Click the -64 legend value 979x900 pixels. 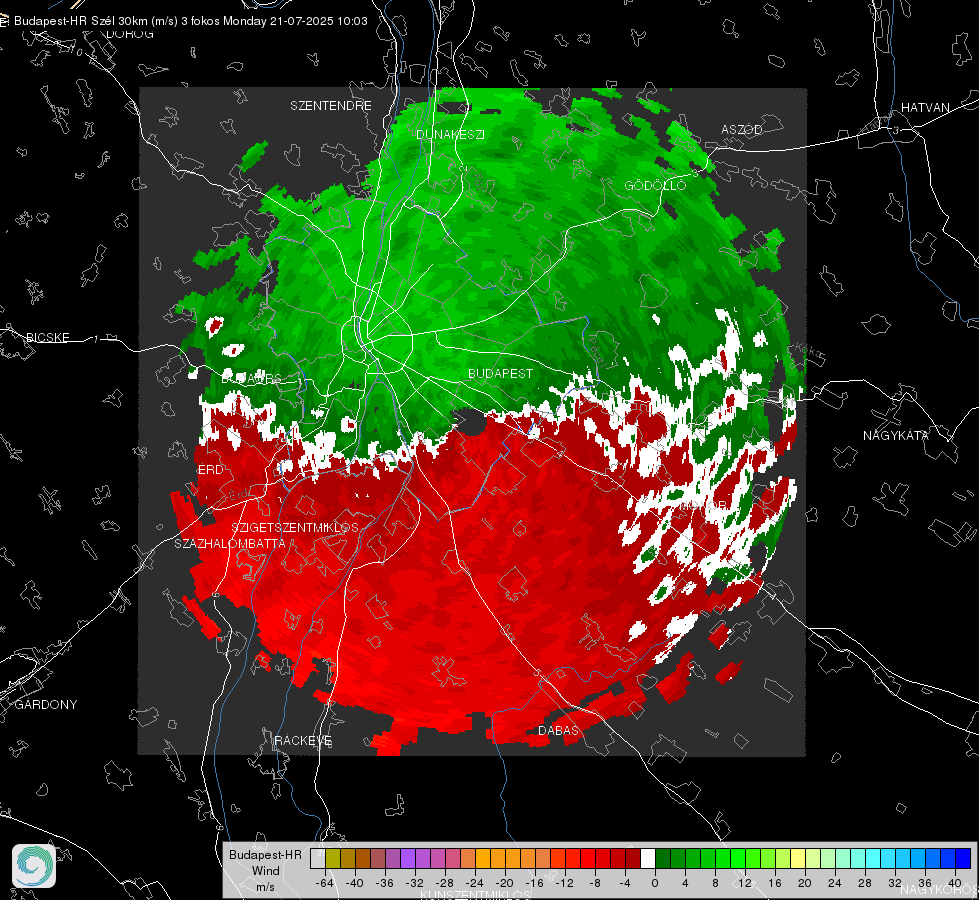325,883
